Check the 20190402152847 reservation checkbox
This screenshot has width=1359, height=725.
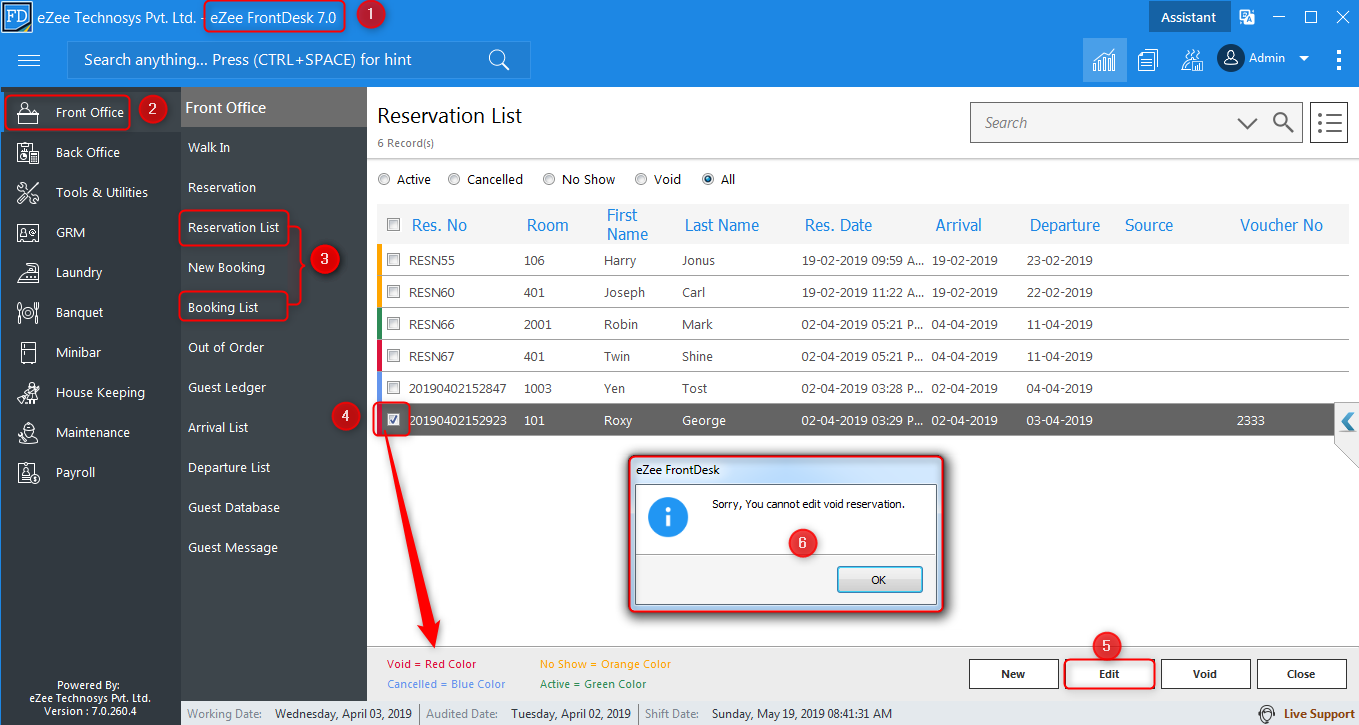394,388
